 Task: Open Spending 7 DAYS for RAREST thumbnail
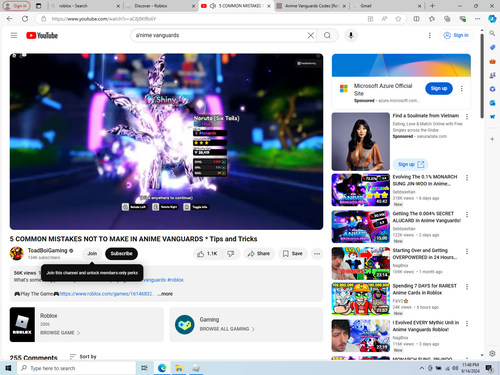[x=361, y=299]
